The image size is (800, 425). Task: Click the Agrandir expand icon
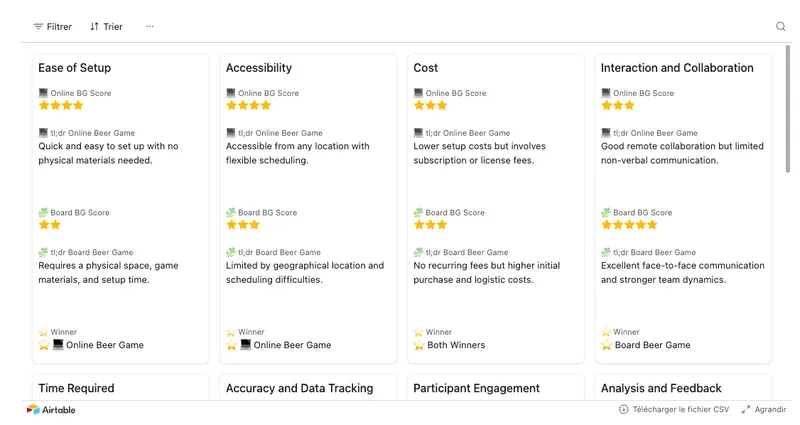click(x=746, y=410)
